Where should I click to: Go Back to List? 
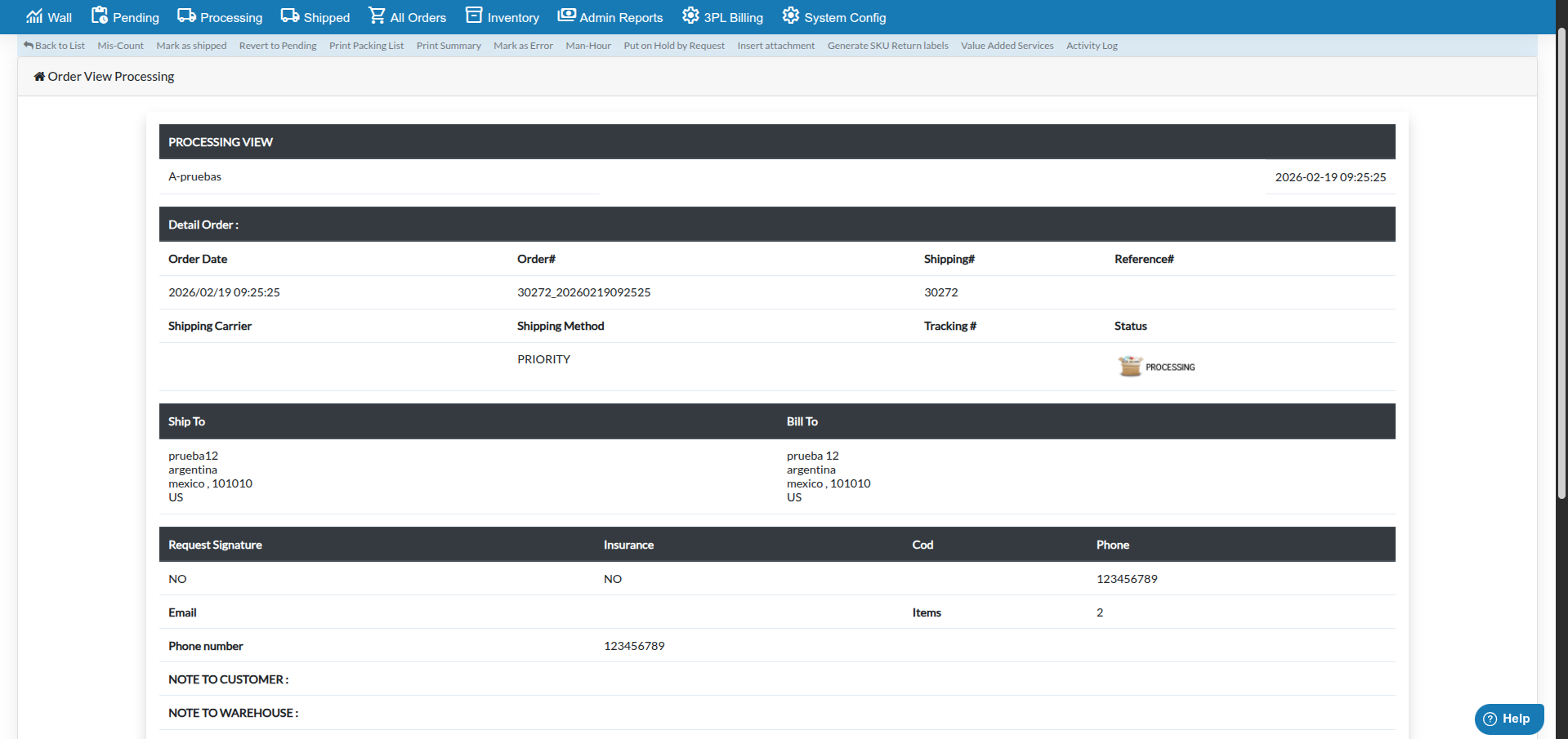pos(54,45)
